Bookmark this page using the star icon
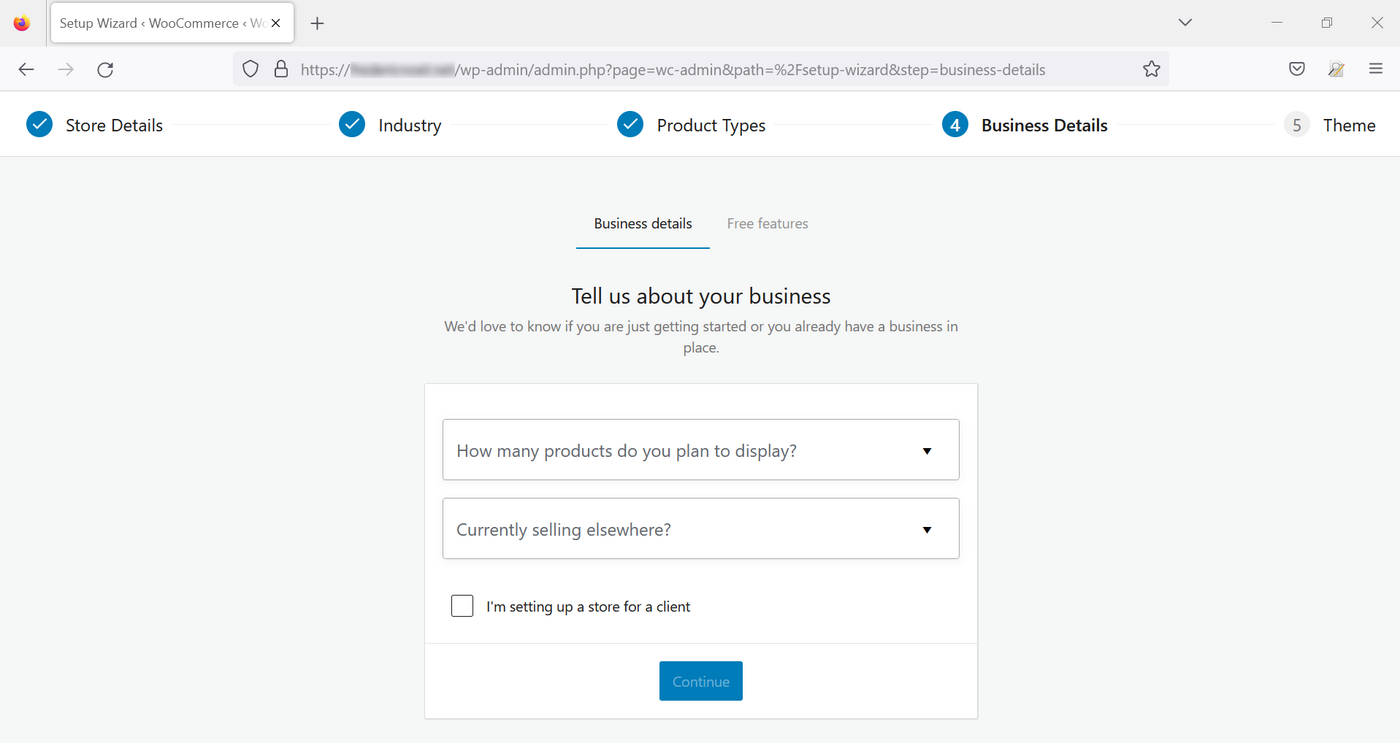Viewport: 1400px width, 743px height. tap(1151, 69)
